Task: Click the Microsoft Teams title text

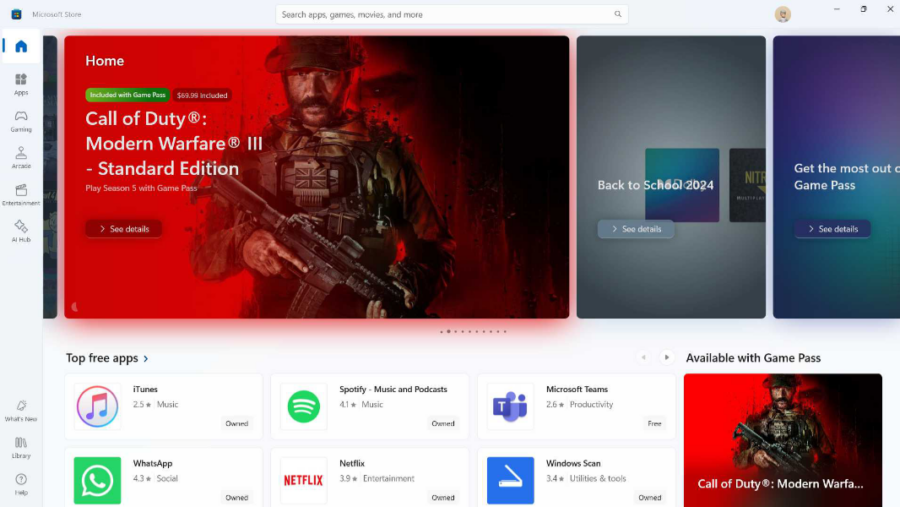Action: (x=577, y=389)
